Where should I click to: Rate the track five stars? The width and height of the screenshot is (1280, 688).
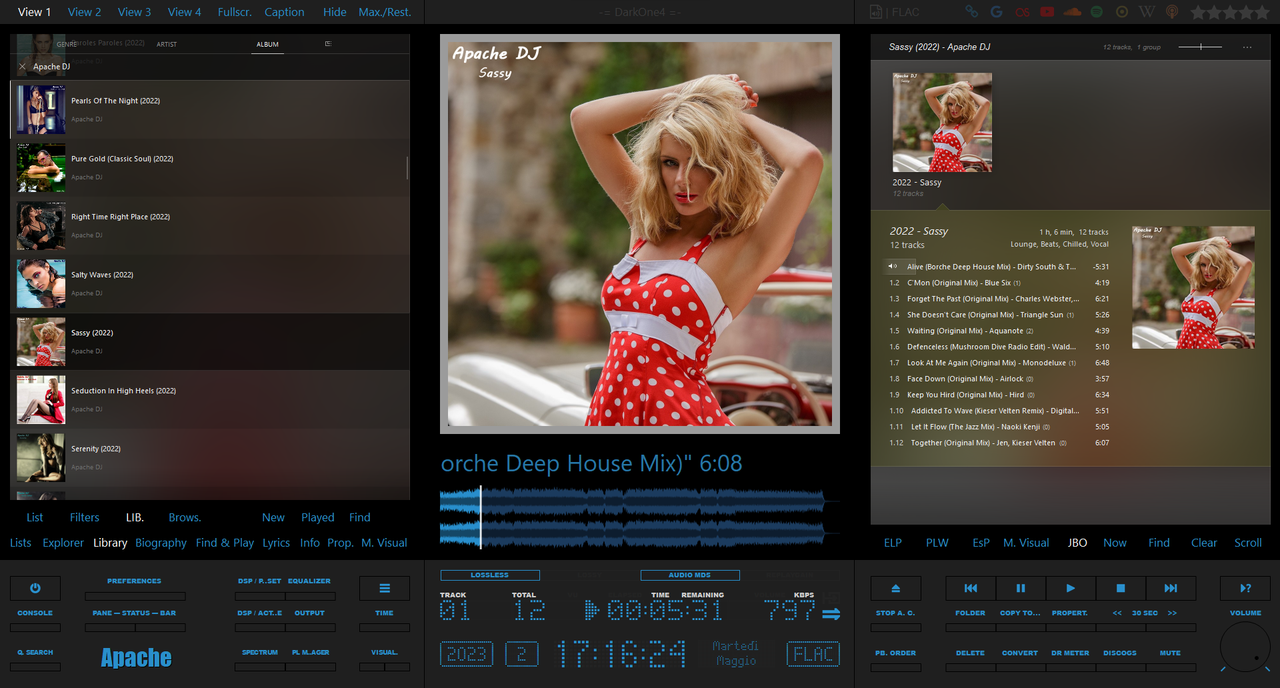[1261, 12]
